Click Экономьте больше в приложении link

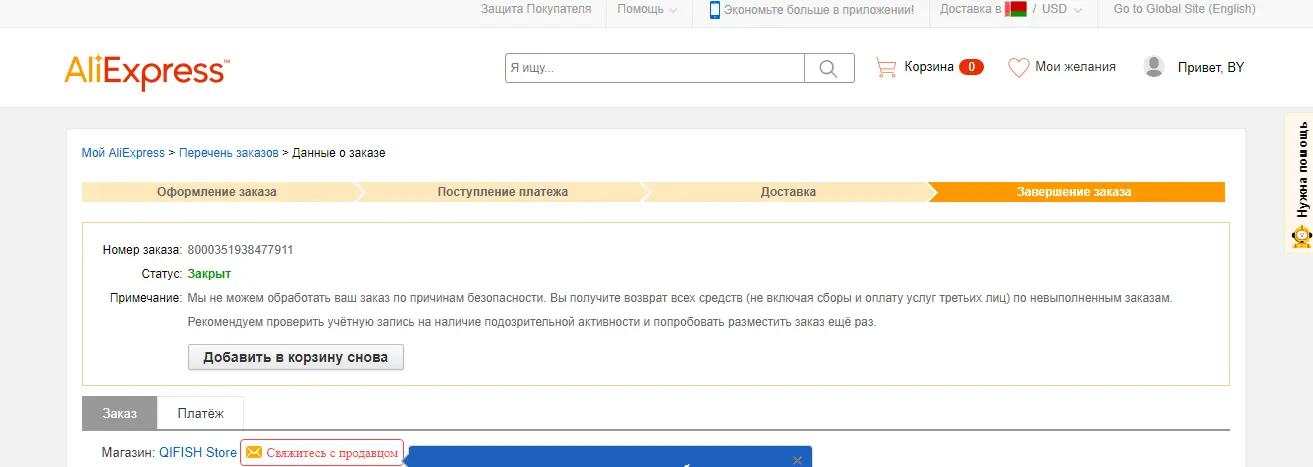coord(819,10)
